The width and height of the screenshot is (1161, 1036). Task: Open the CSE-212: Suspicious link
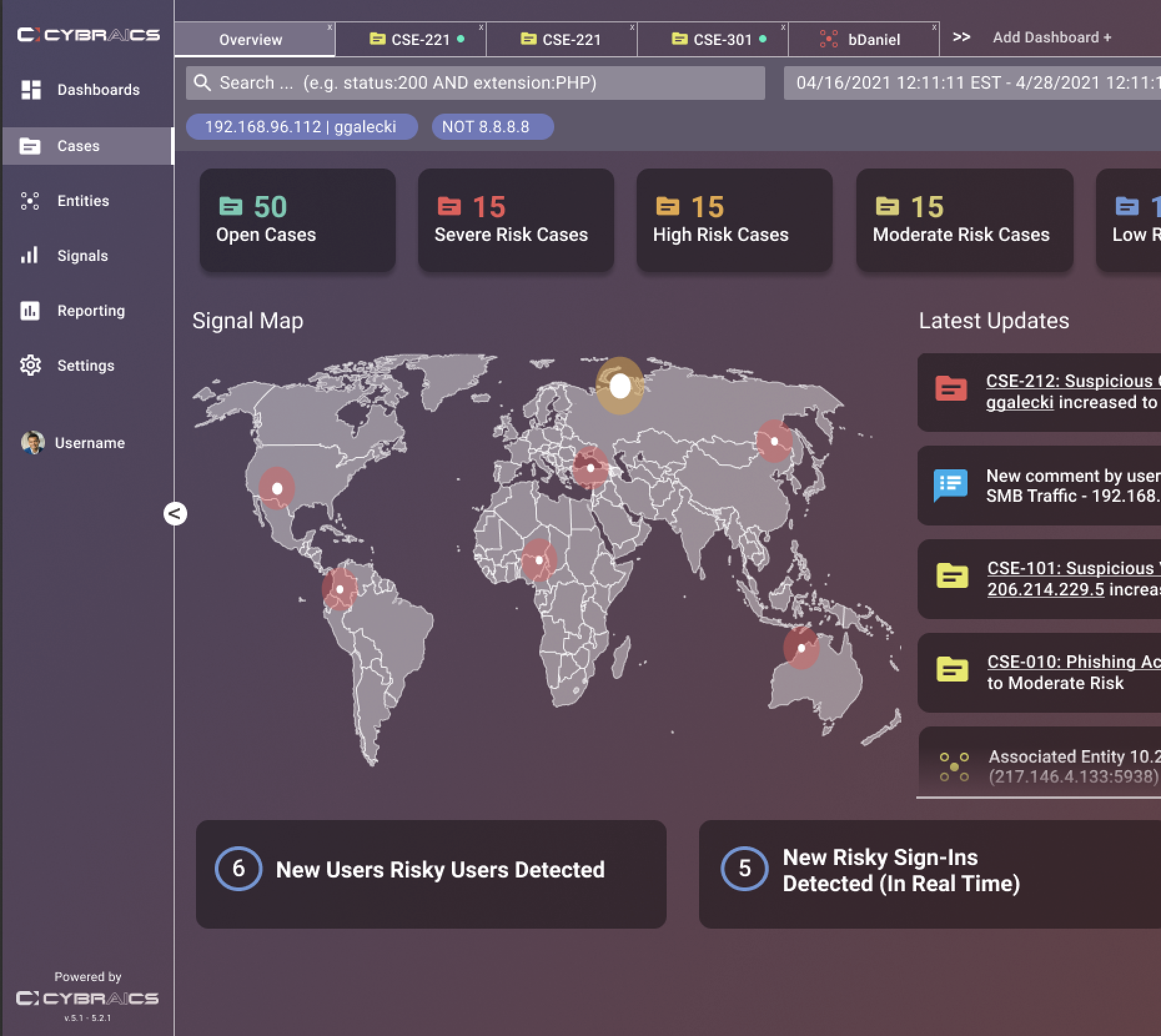point(1072,381)
